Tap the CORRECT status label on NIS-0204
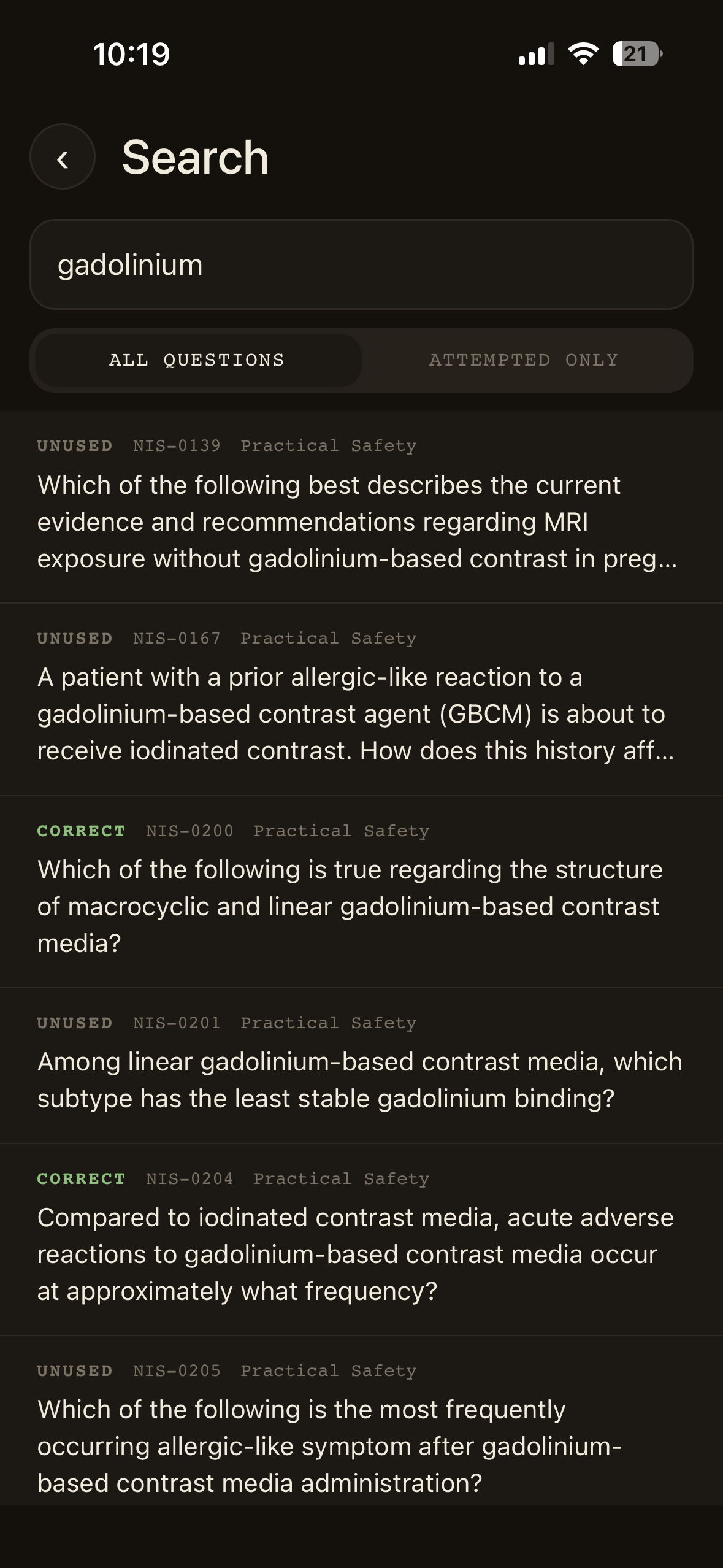This screenshot has width=723, height=1568. point(82,1178)
